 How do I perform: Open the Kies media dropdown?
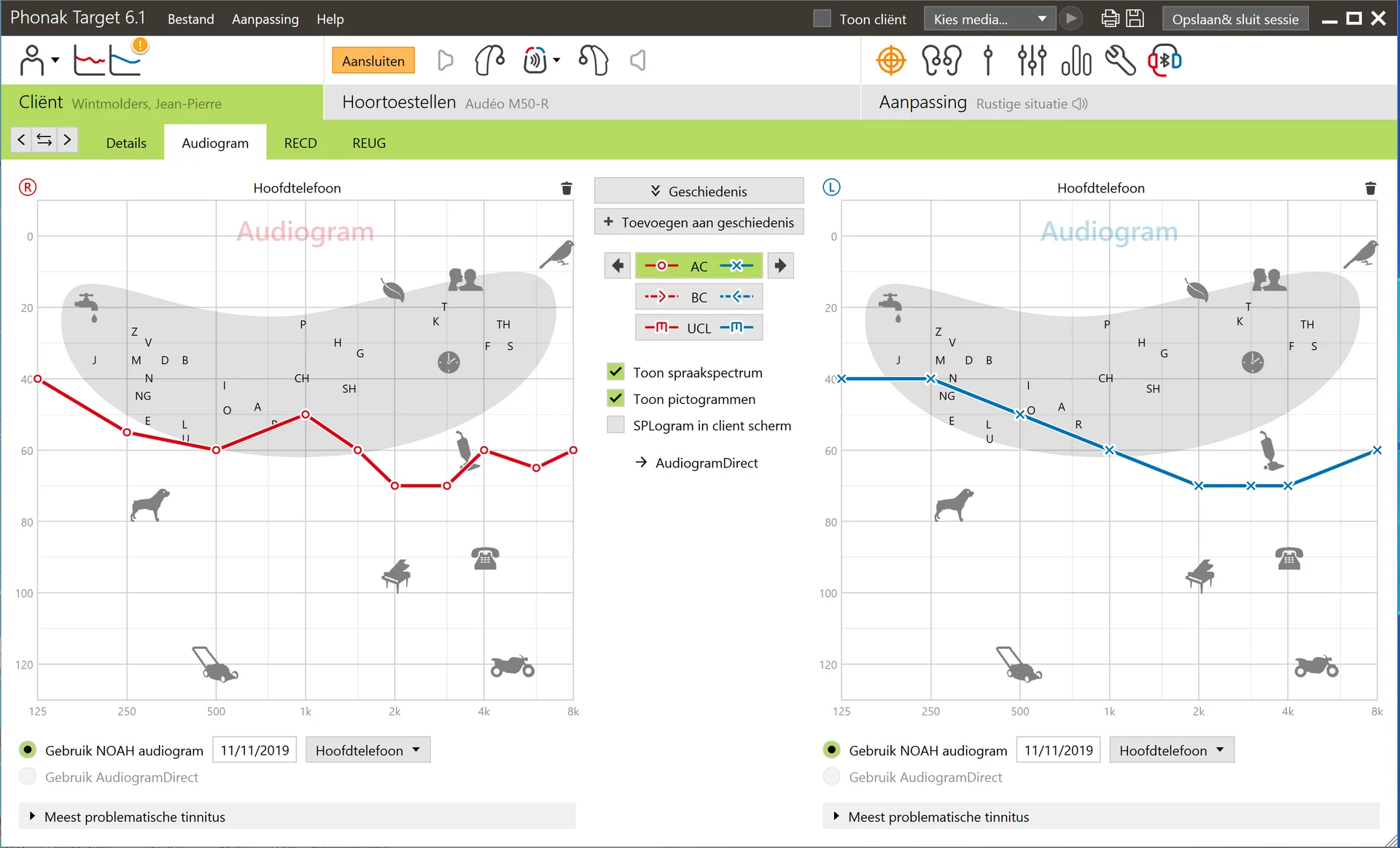(x=989, y=19)
